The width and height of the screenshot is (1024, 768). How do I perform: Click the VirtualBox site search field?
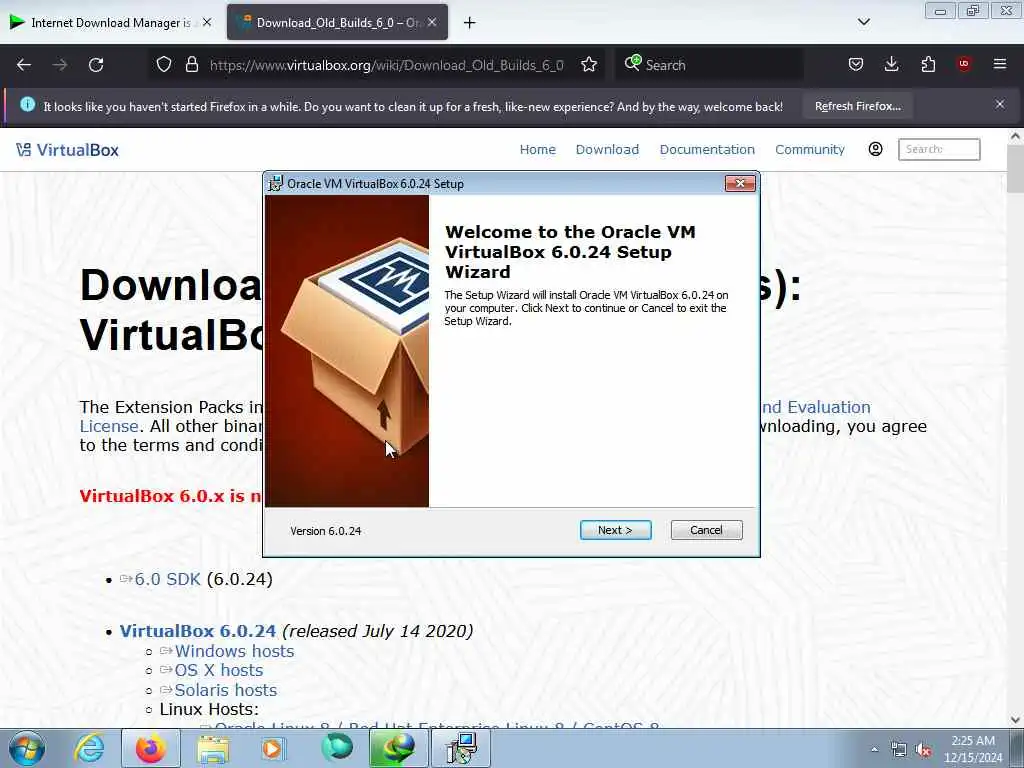(x=939, y=149)
